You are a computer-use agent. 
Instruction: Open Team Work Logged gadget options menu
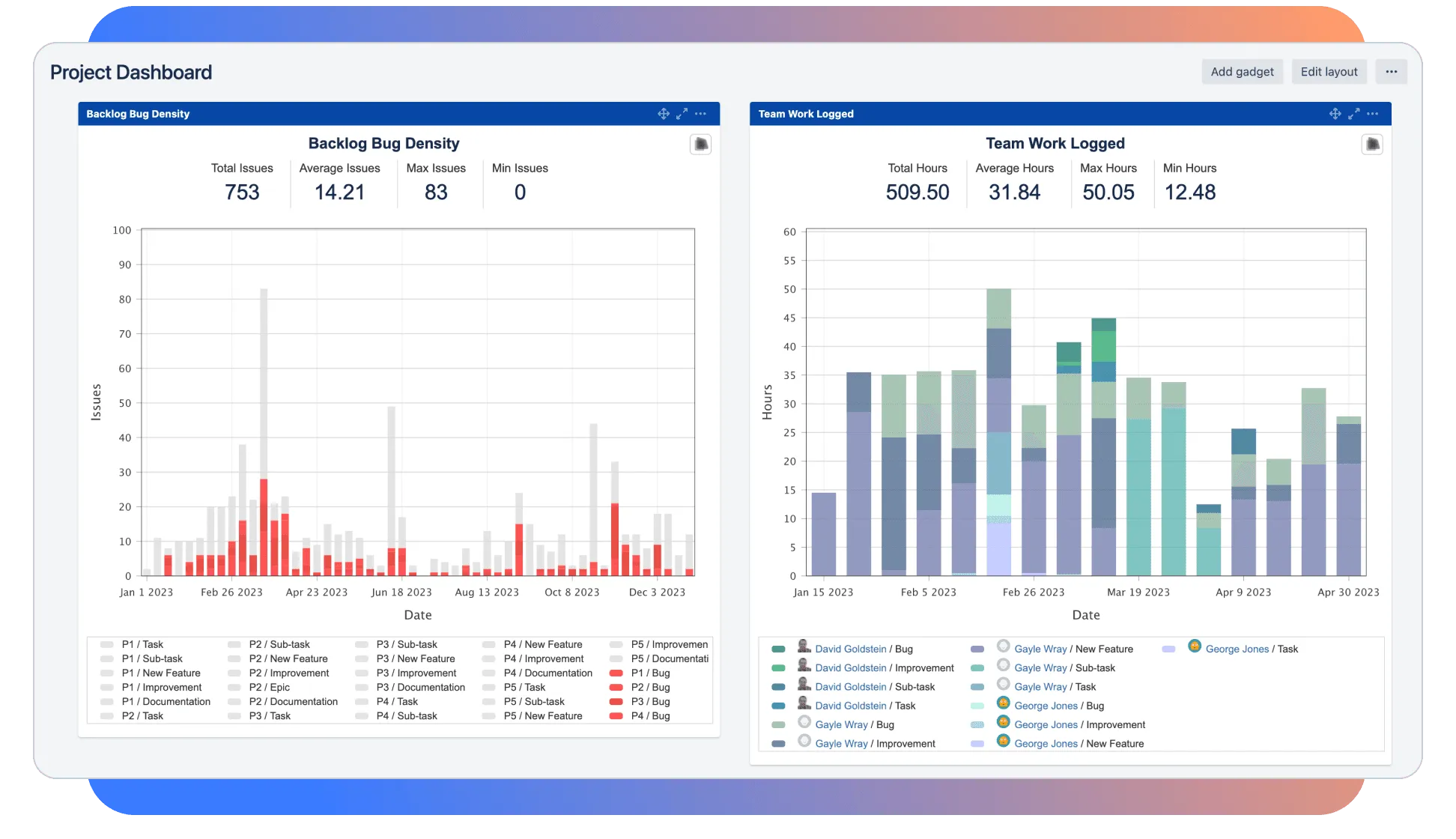pos(1372,114)
